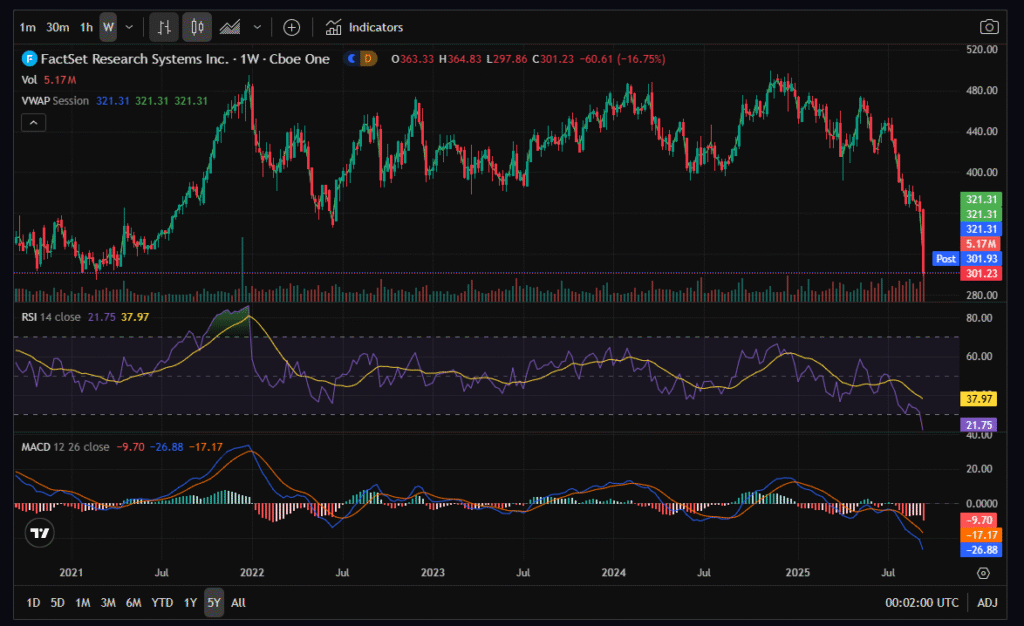
Task: Open chart settings gear near time axis
Action: tap(983, 573)
